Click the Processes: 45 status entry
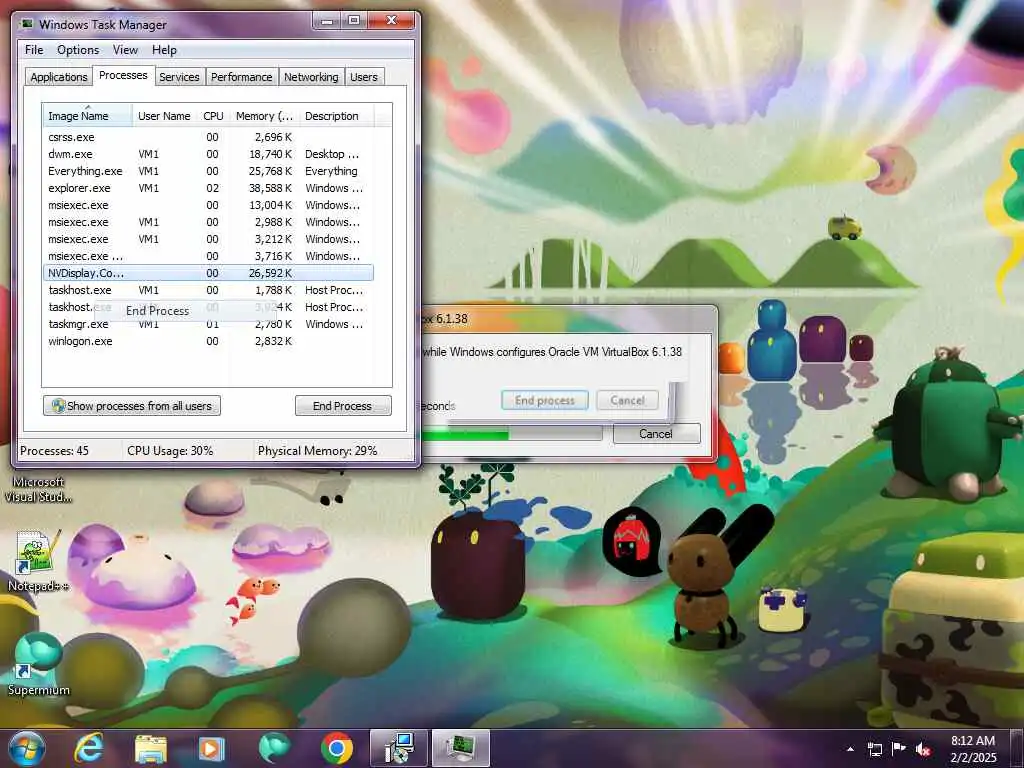 (54, 451)
